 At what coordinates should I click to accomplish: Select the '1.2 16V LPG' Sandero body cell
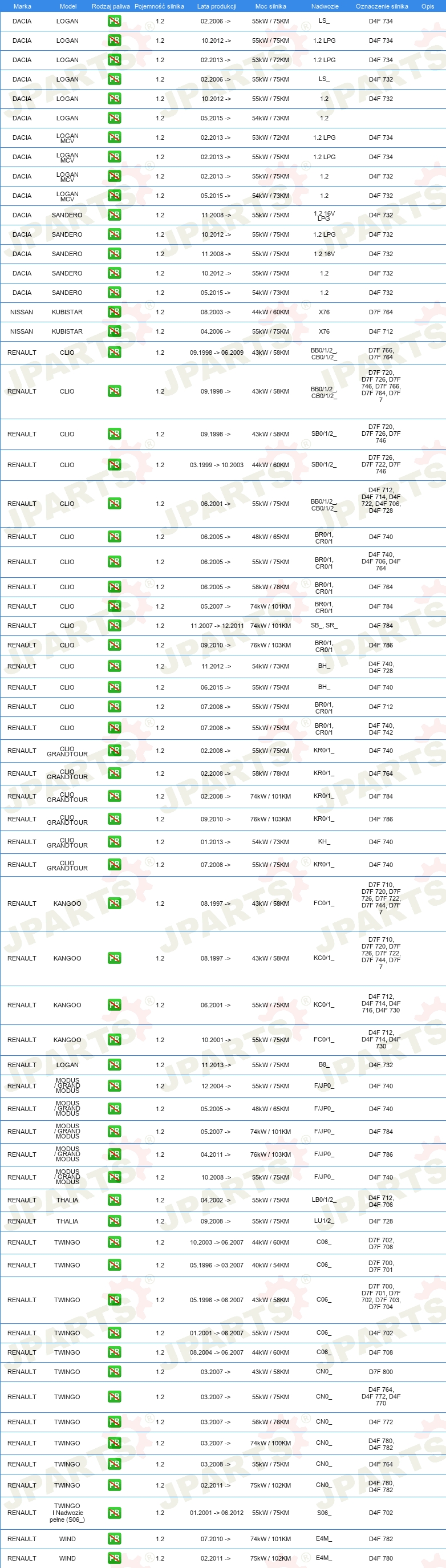(325, 216)
